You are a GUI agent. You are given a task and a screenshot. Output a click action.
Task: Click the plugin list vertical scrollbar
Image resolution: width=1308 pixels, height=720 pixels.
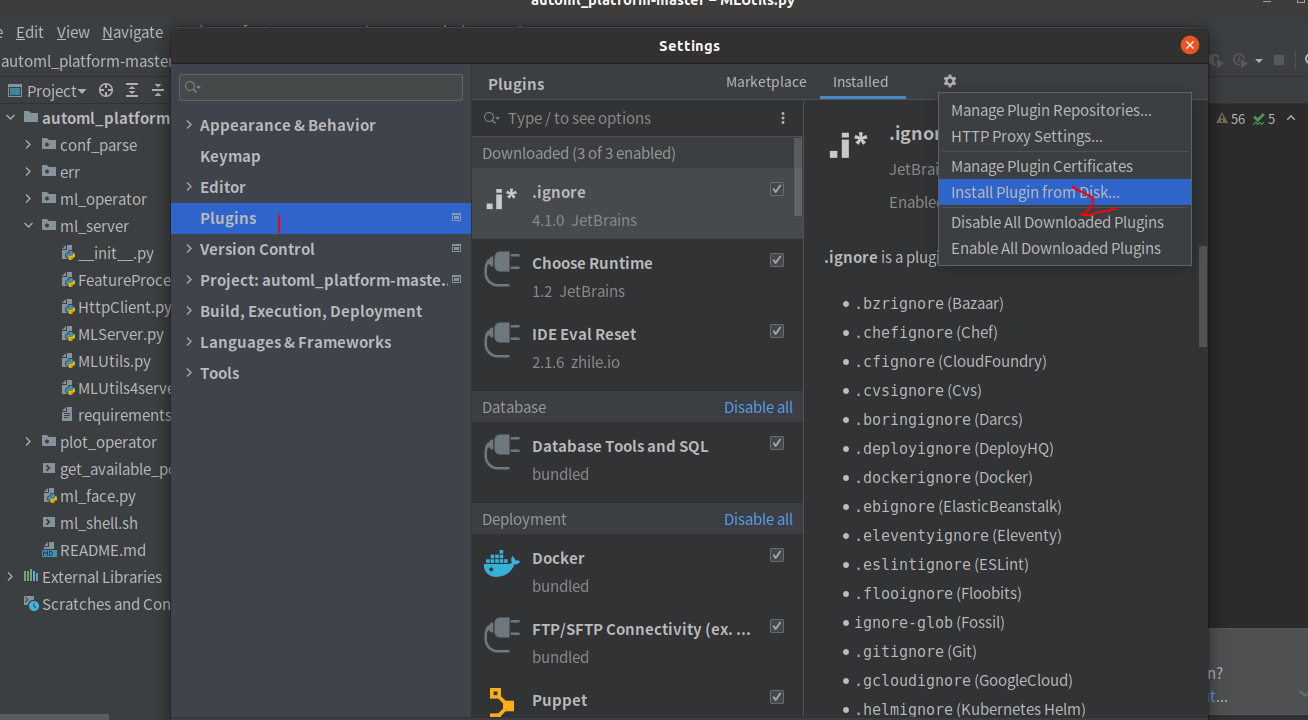pyautogui.click(x=798, y=177)
